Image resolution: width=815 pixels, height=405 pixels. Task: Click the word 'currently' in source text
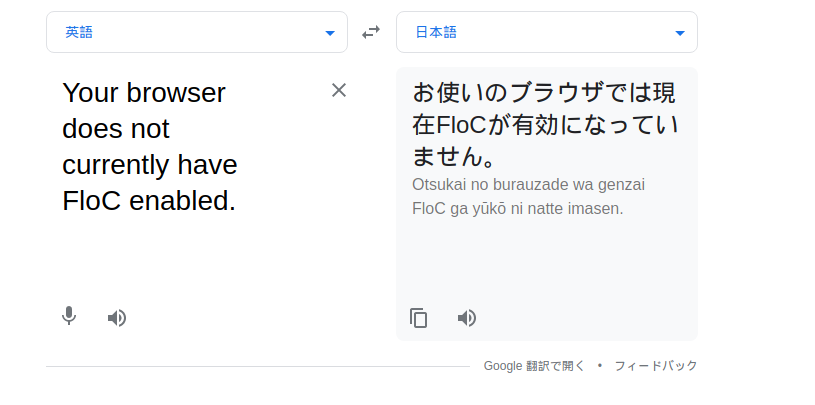[116, 165]
